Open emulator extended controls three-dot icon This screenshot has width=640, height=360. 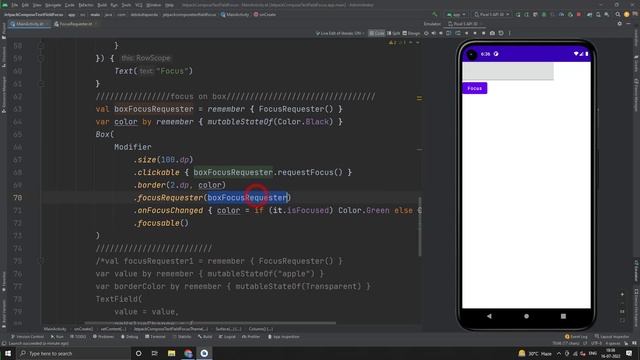[509, 33]
